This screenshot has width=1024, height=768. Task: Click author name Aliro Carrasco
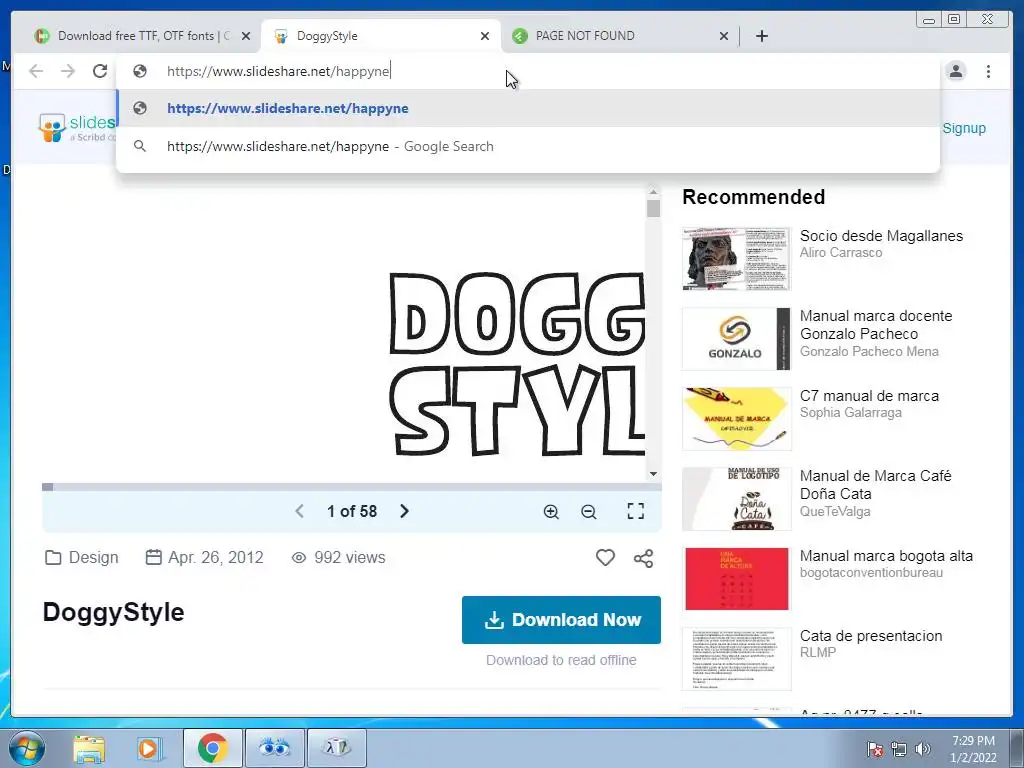click(x=840, y=253)
